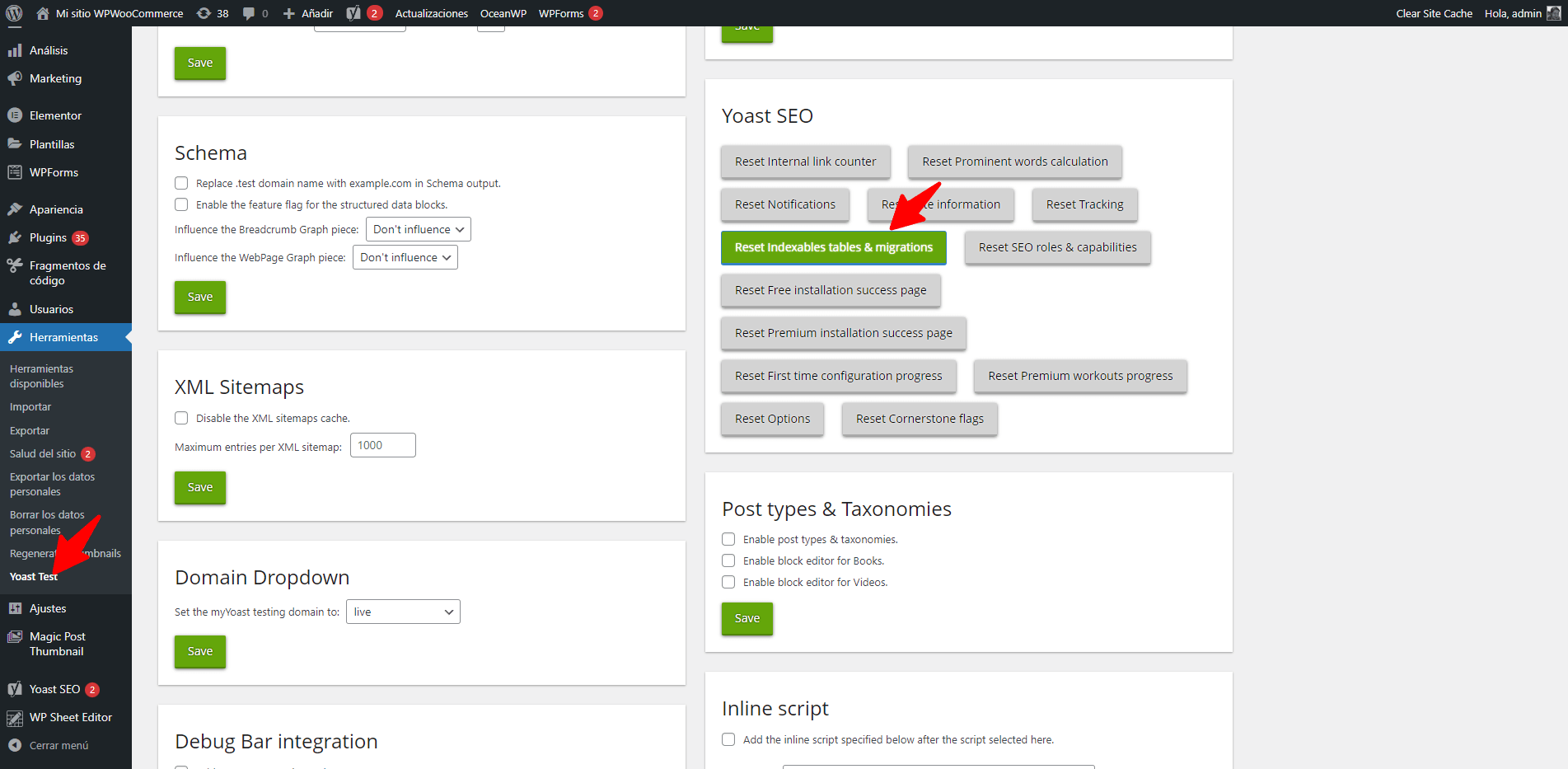Click the Plantillas folder icon

pyautogui.click(x=15, y=143)
